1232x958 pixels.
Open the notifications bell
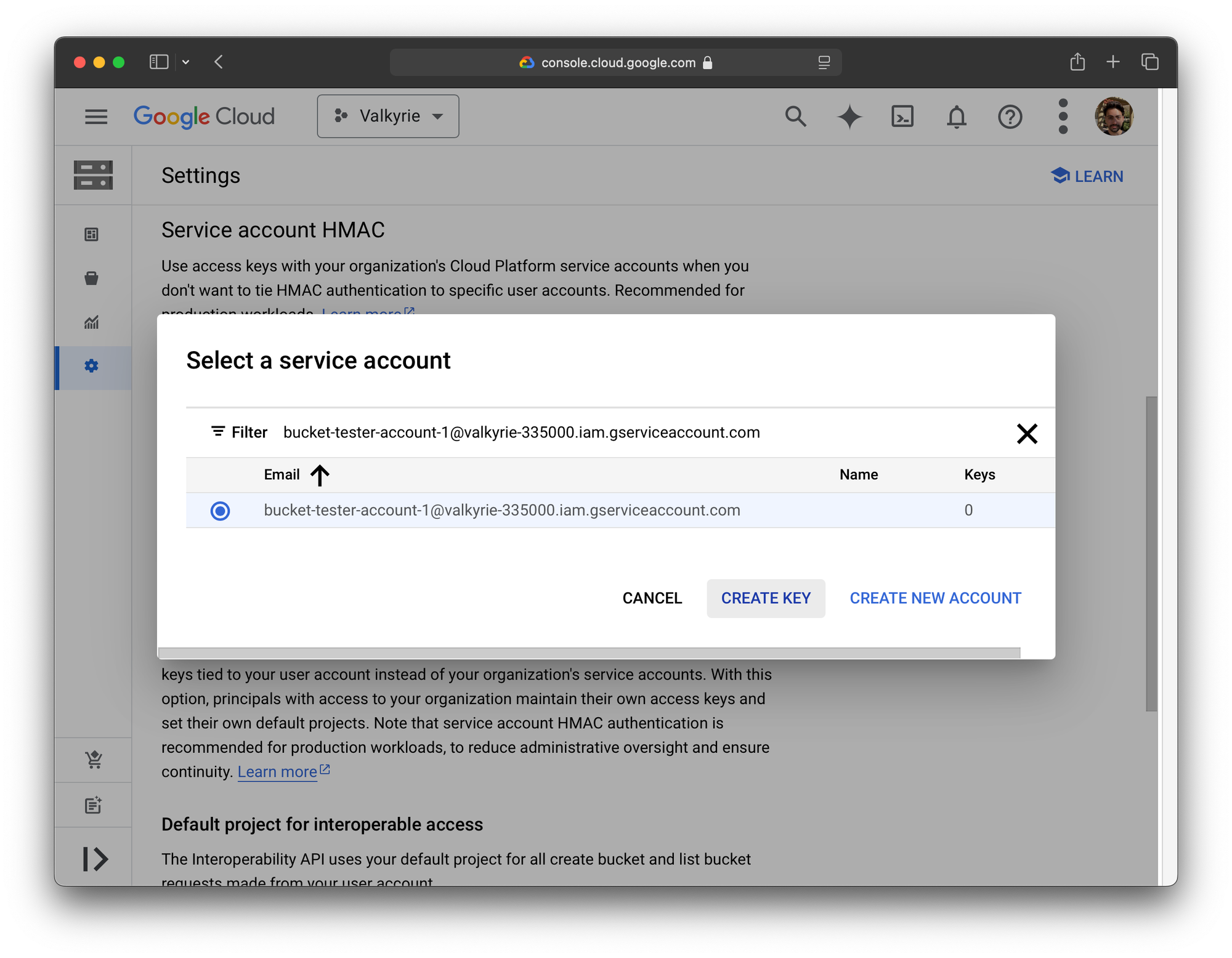tap(956, 116)
